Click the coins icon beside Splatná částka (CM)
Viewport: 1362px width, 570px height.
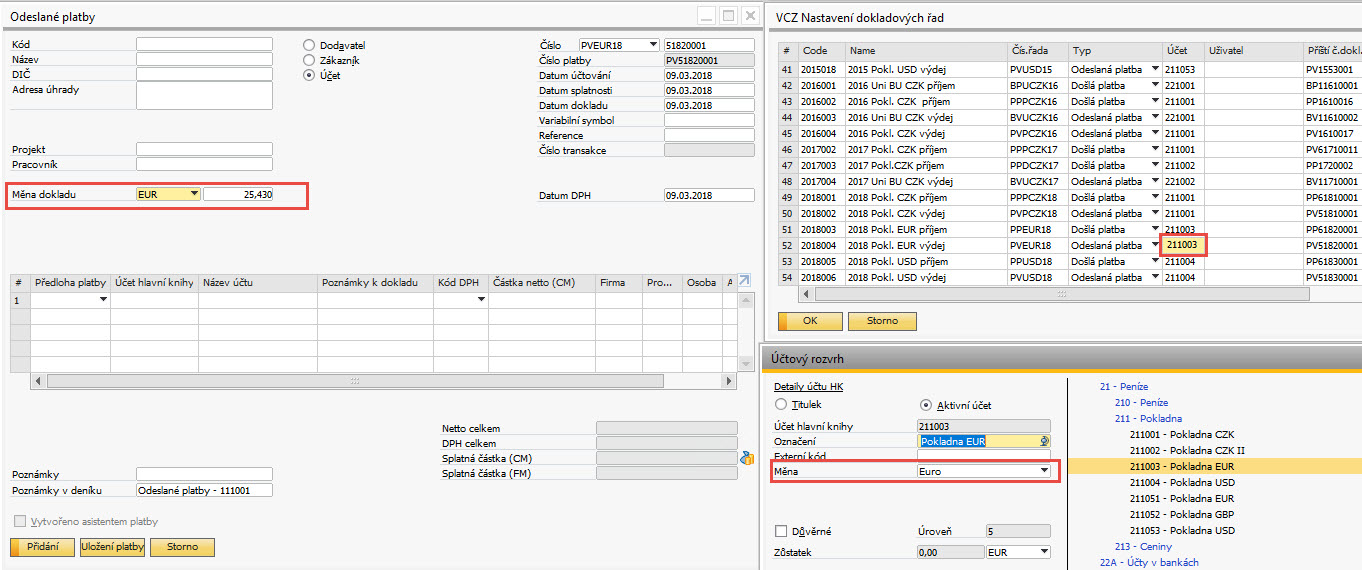[746, 458]
